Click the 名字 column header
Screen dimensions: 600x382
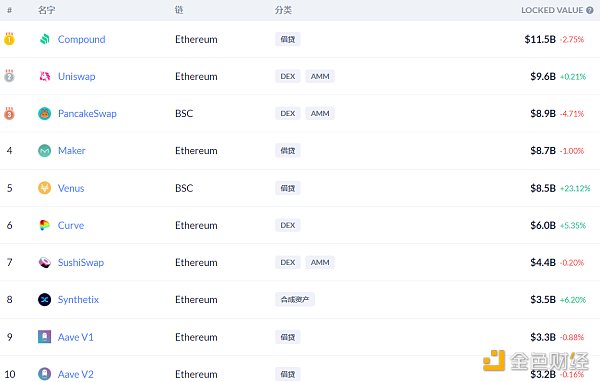[46, 10]
